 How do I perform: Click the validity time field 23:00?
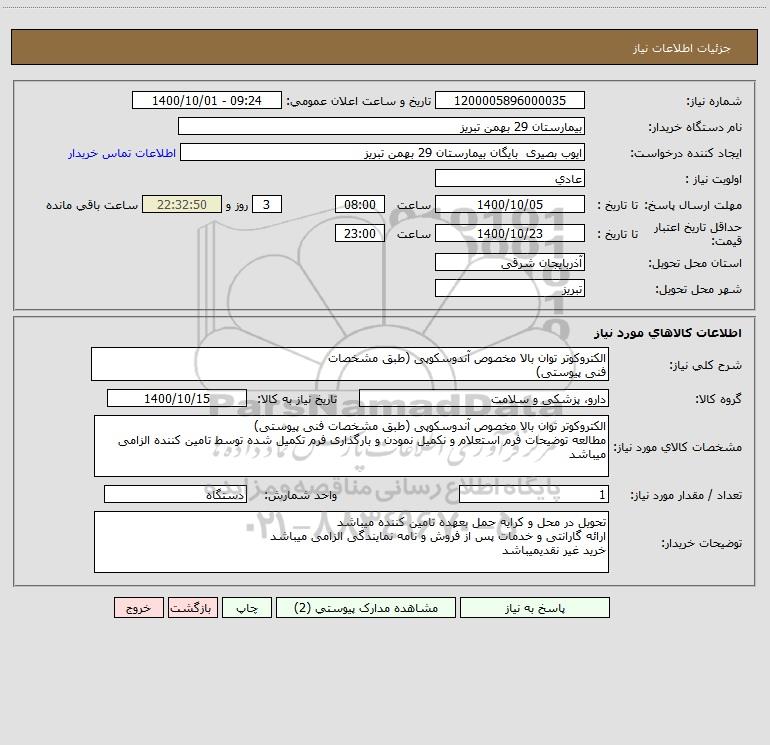coord(359,233)
